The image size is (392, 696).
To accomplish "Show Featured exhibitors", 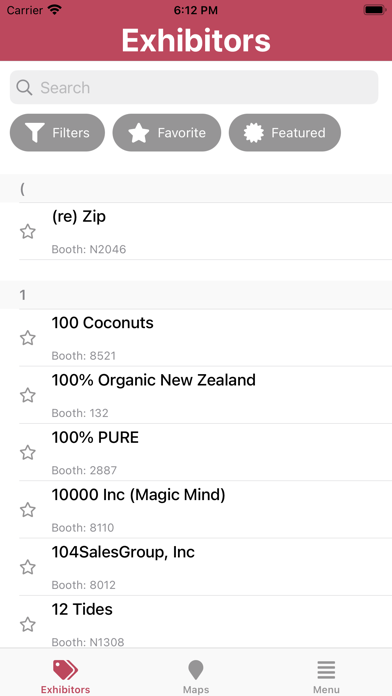I will 285,133.
